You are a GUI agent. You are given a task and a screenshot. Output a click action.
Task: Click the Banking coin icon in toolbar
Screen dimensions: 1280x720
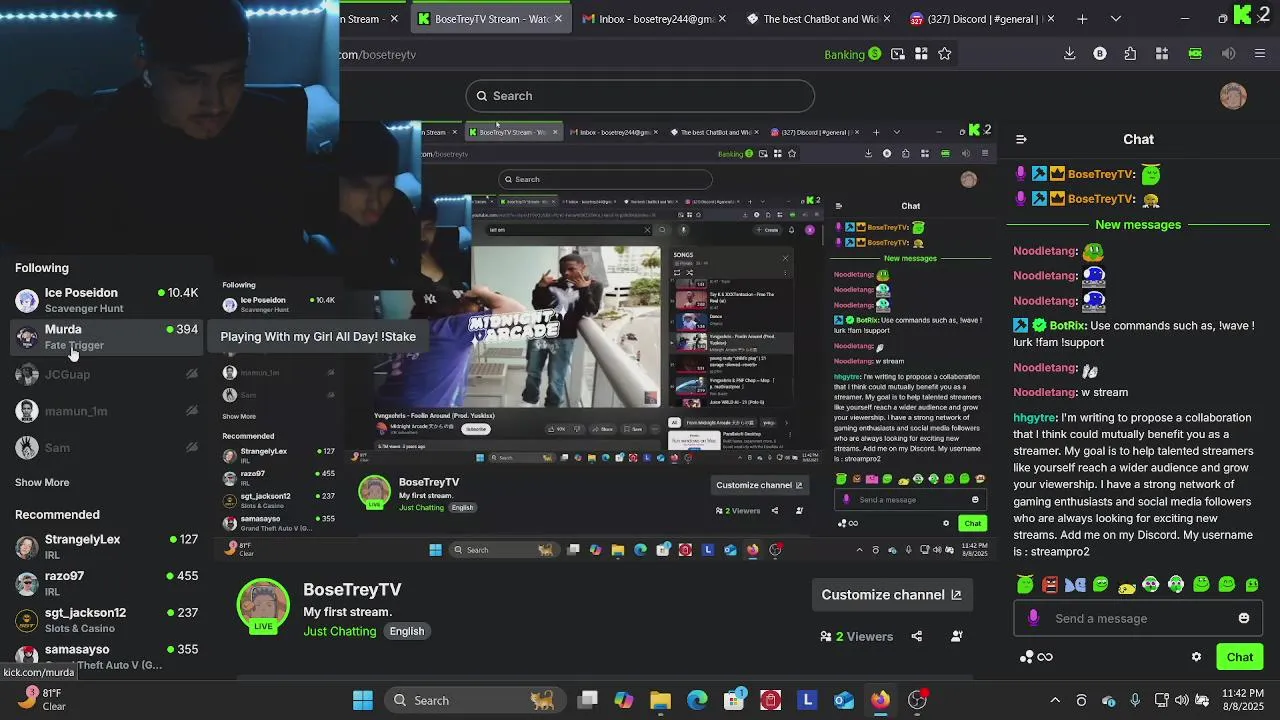[875, 54]
